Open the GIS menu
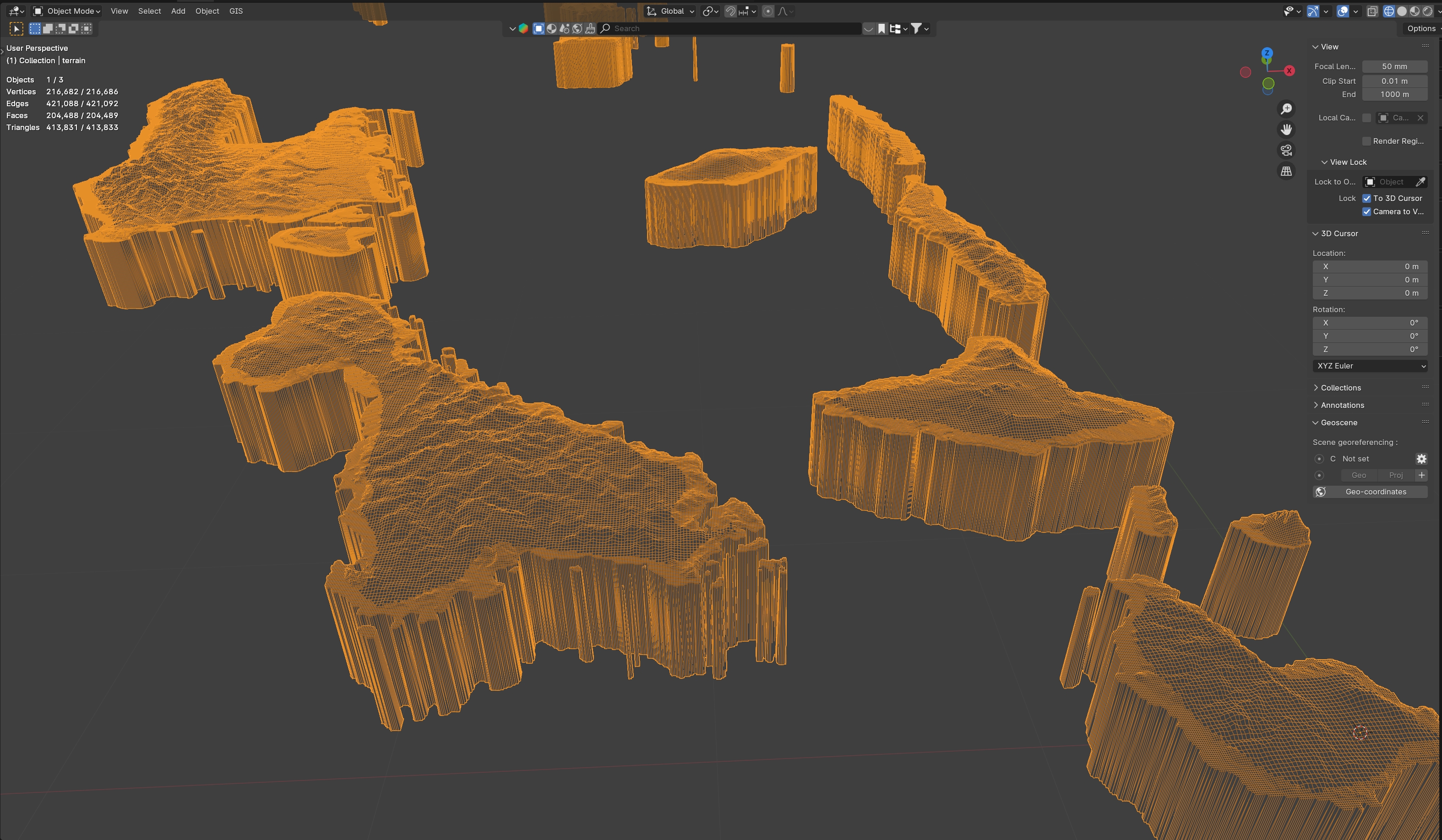Image resolution: width=1442 pixels, height=840 pixels. 236,11
